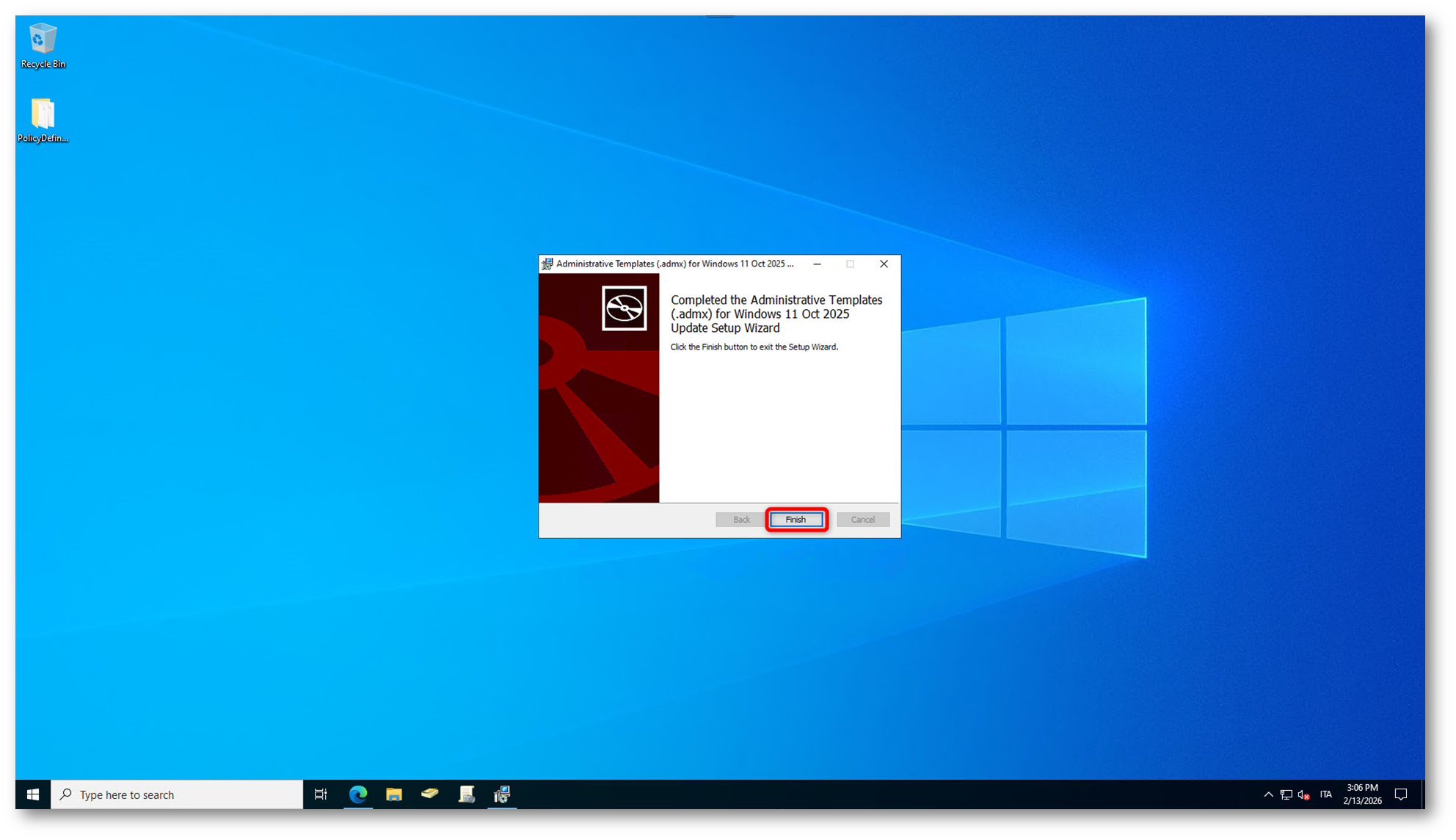Click the network status tray icon
Screen dimensions: 1456x840
pos(1286,794)
